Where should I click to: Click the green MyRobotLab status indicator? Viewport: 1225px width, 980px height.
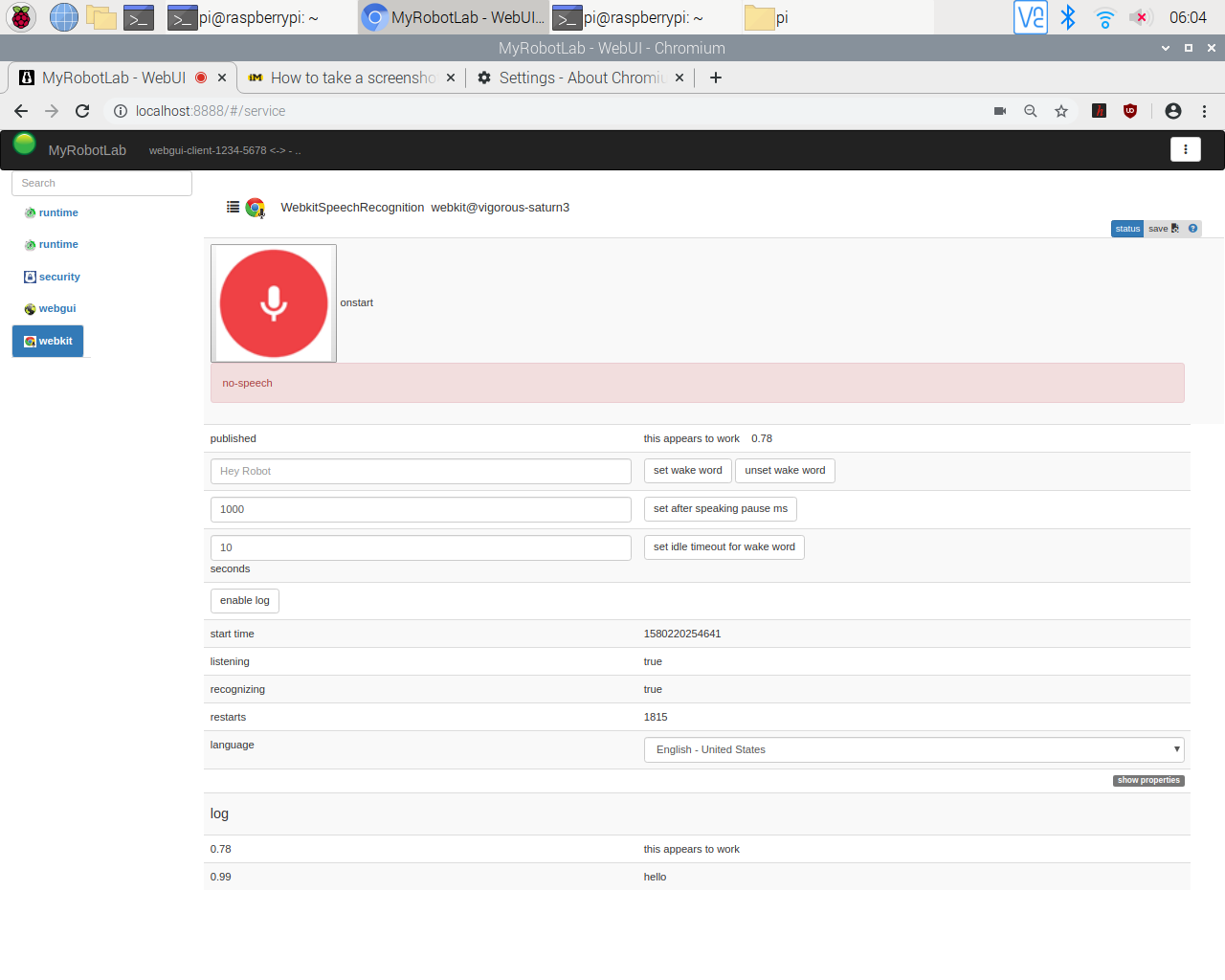[x=25, y=145]
